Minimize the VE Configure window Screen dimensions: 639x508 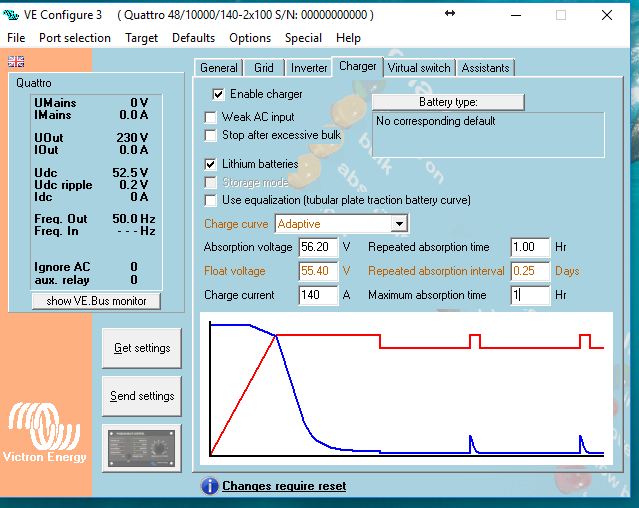tap(516, 15)
